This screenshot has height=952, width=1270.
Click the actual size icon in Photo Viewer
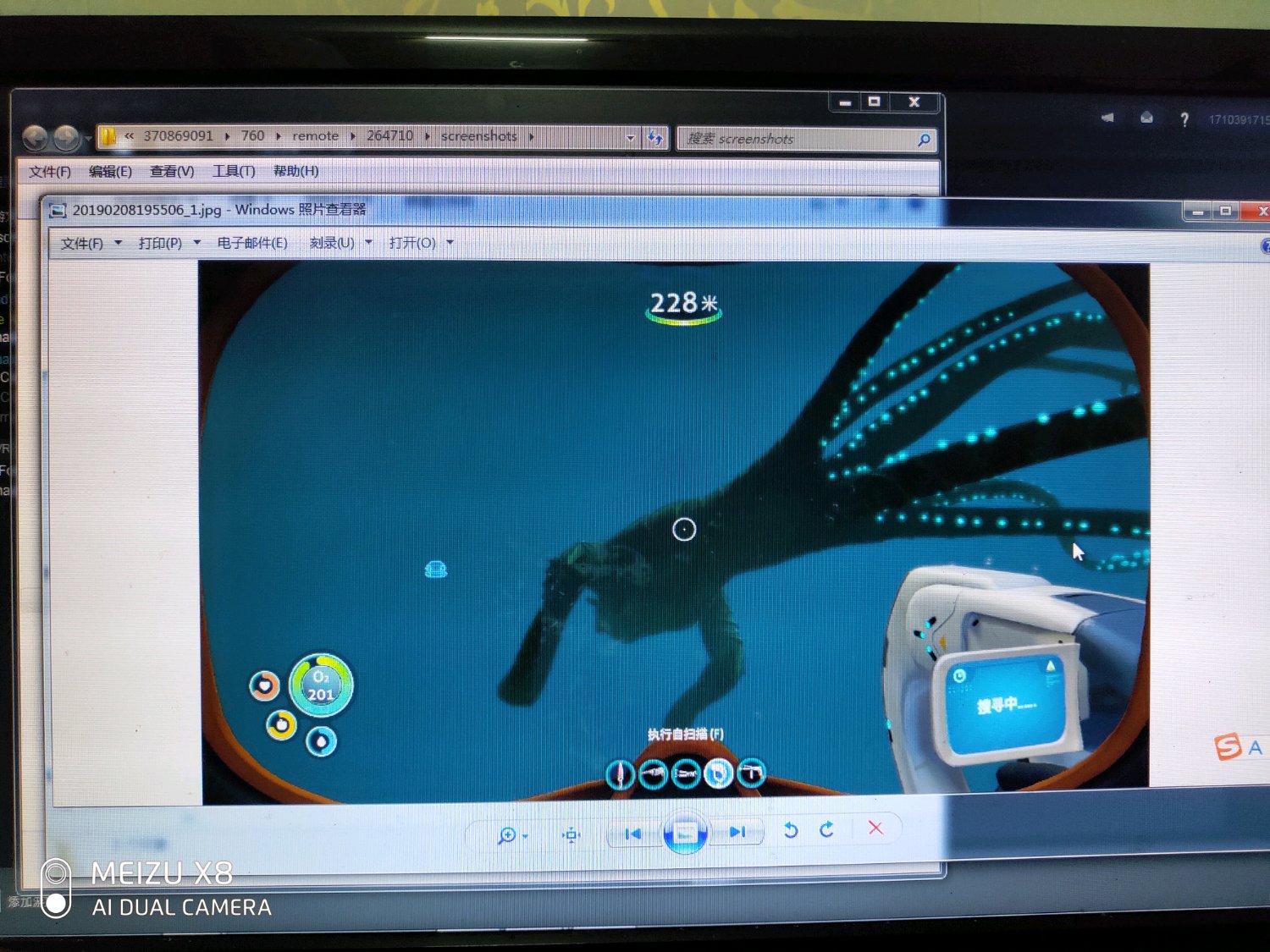(571, 834)
